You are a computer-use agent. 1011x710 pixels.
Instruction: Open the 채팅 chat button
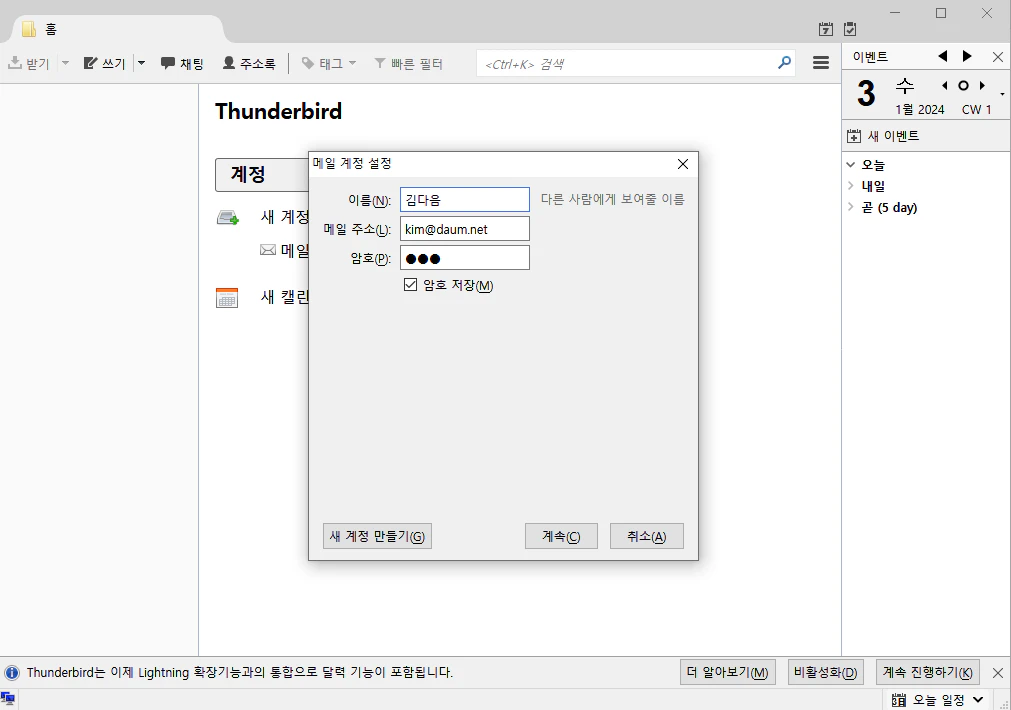[x=182, y=63]
